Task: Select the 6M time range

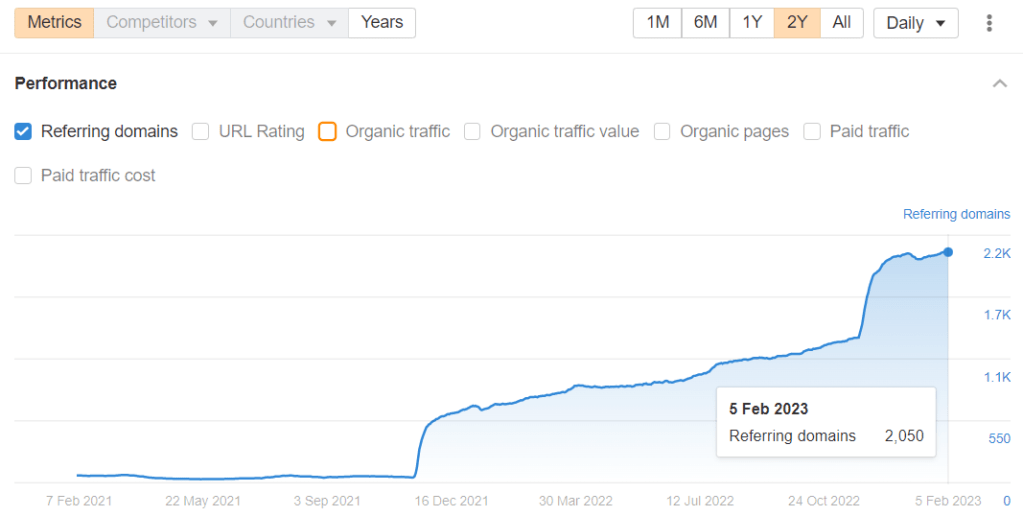Action: tap(705, 22)
